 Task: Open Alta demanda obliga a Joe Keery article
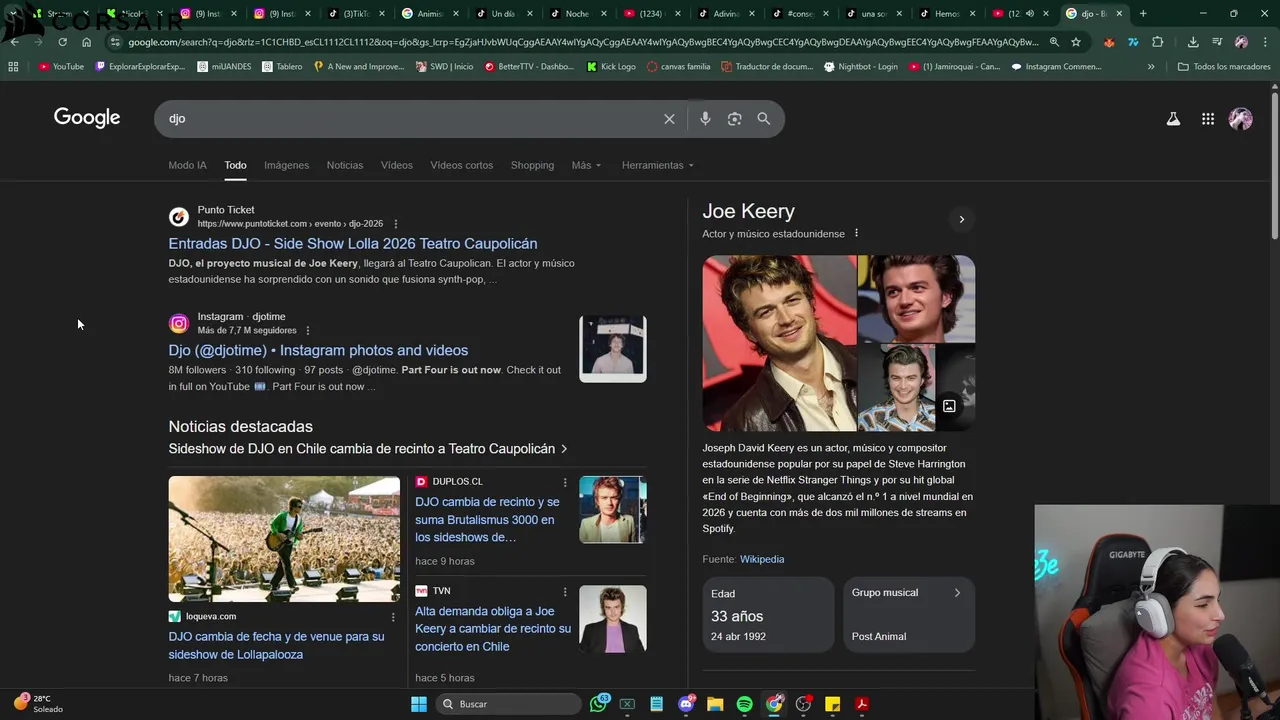[x=493, y=629]
